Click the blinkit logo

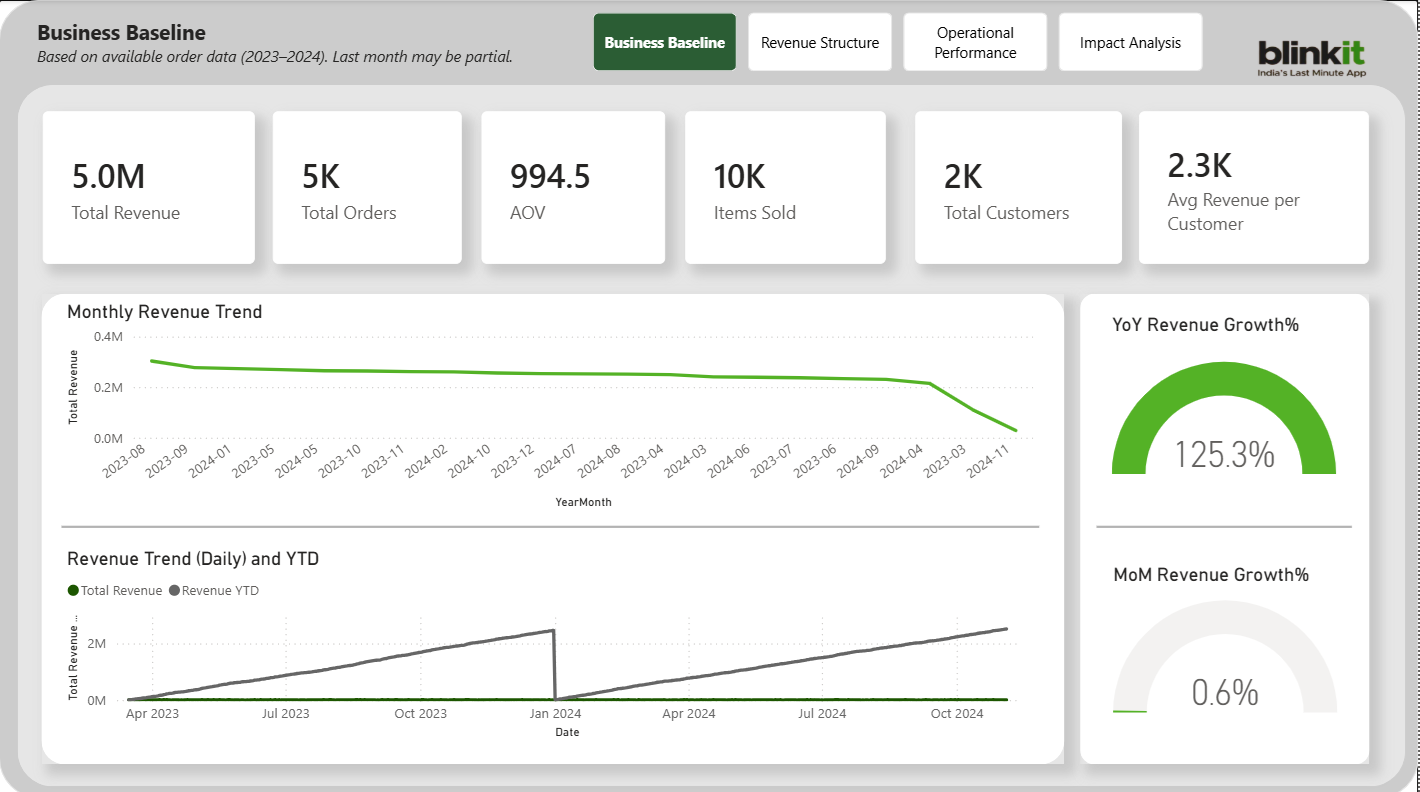coord(1310,48)
